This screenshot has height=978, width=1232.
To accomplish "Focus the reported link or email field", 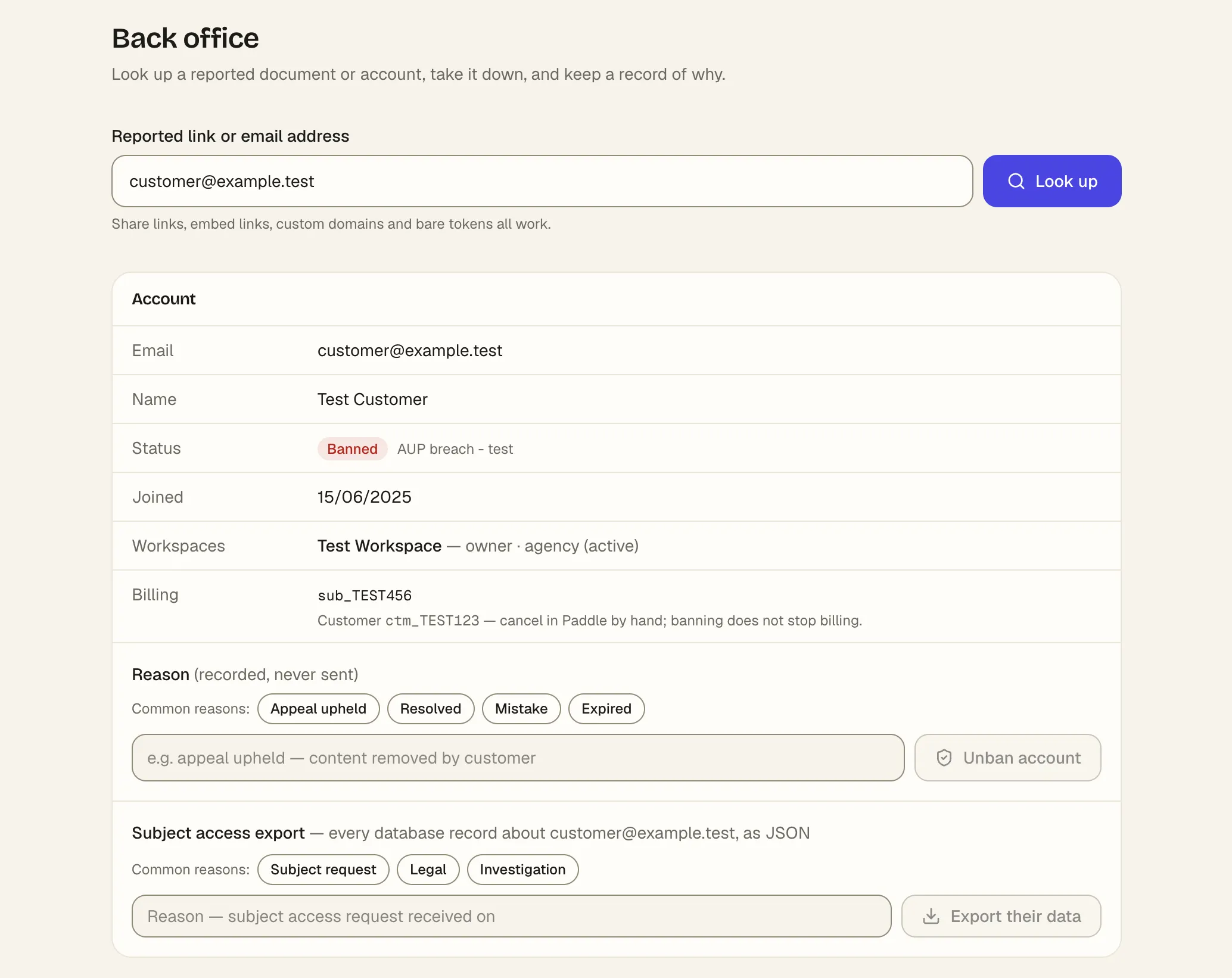I will click(542, 181).
